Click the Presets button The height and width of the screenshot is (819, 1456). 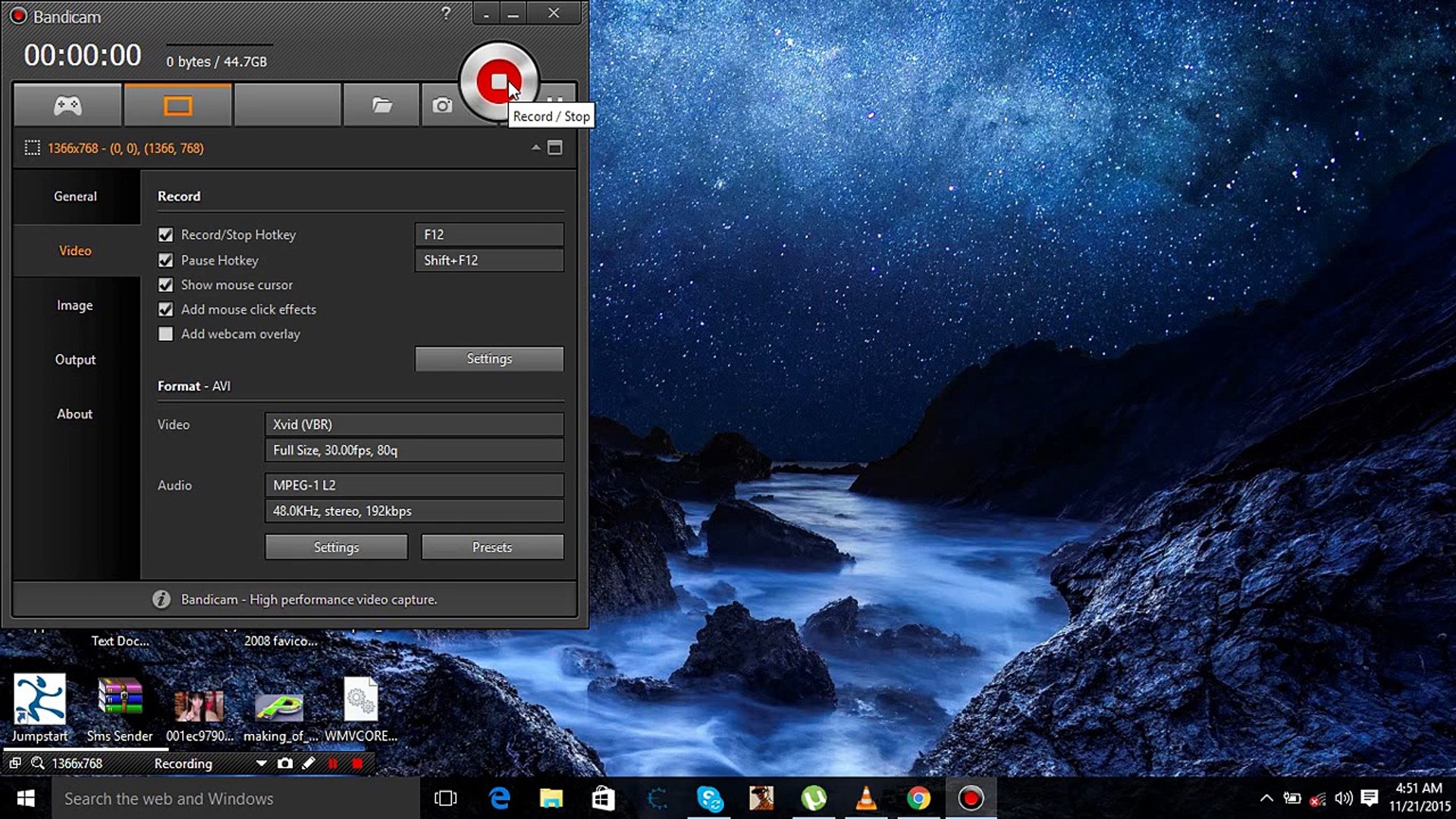(x=491, y=547)
